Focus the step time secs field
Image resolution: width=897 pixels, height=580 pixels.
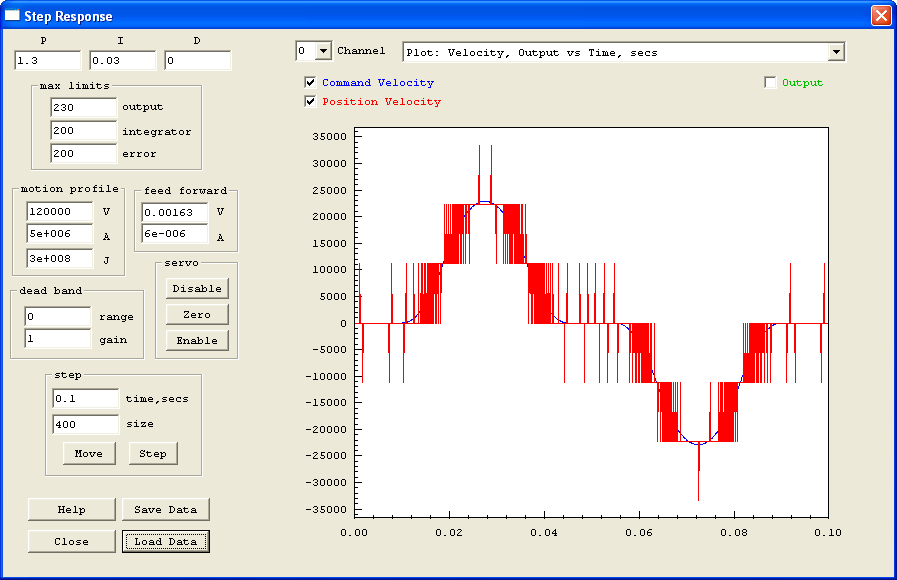tap(85, 399)
